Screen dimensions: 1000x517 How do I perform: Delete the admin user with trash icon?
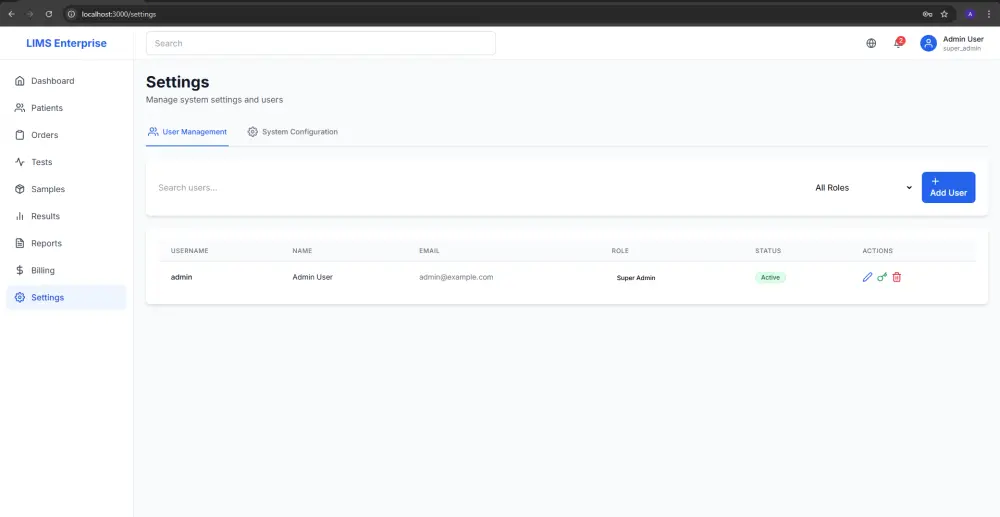(x=897, y=277)
